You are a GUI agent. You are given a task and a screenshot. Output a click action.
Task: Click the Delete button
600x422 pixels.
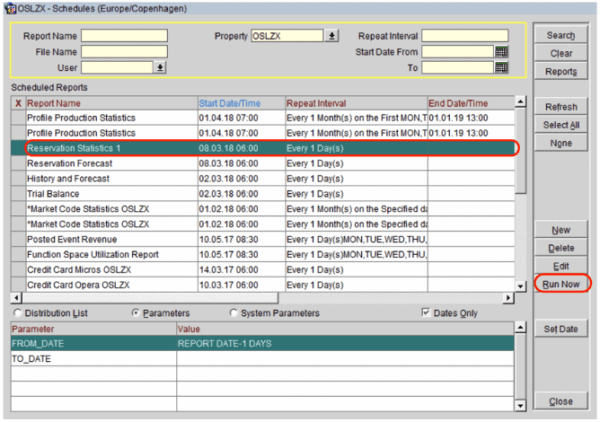pyautogui.click(x=561, y=248)
